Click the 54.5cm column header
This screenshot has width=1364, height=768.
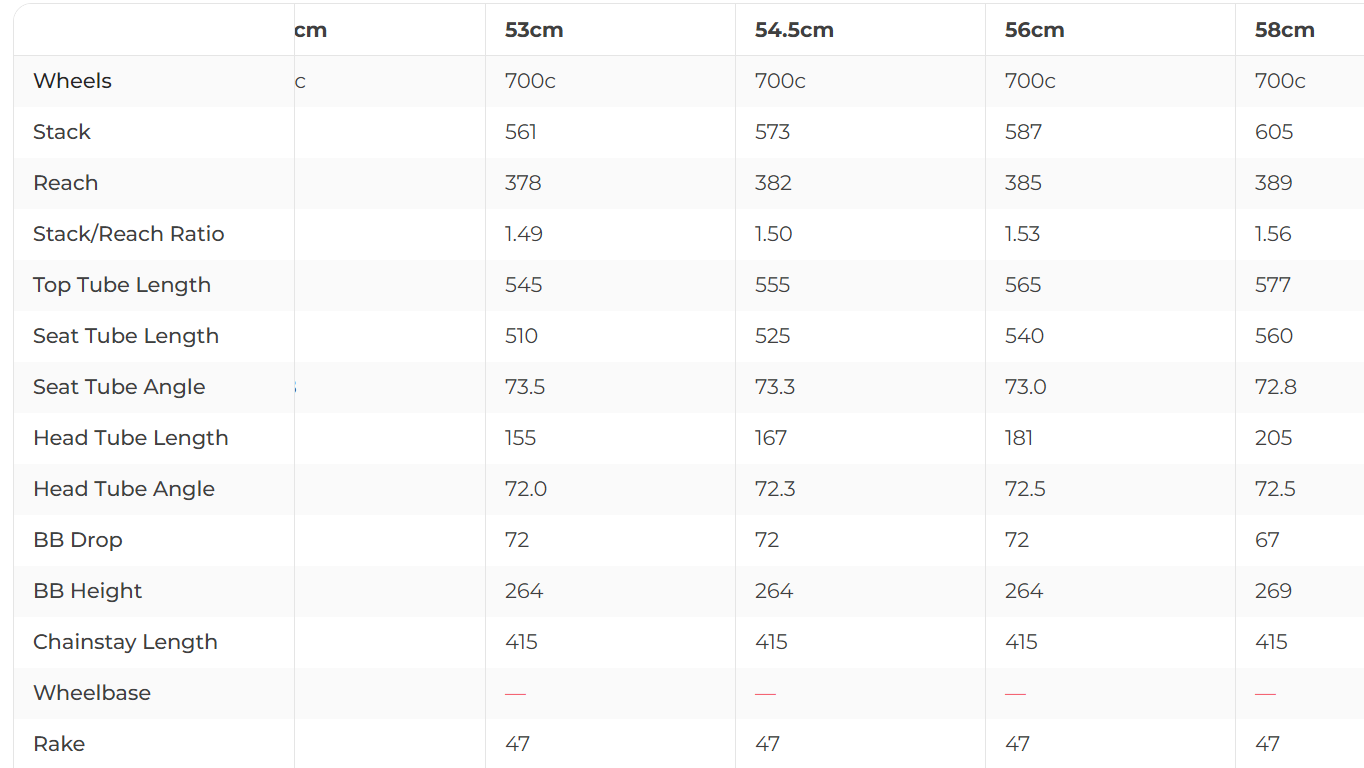pos(794,30)
